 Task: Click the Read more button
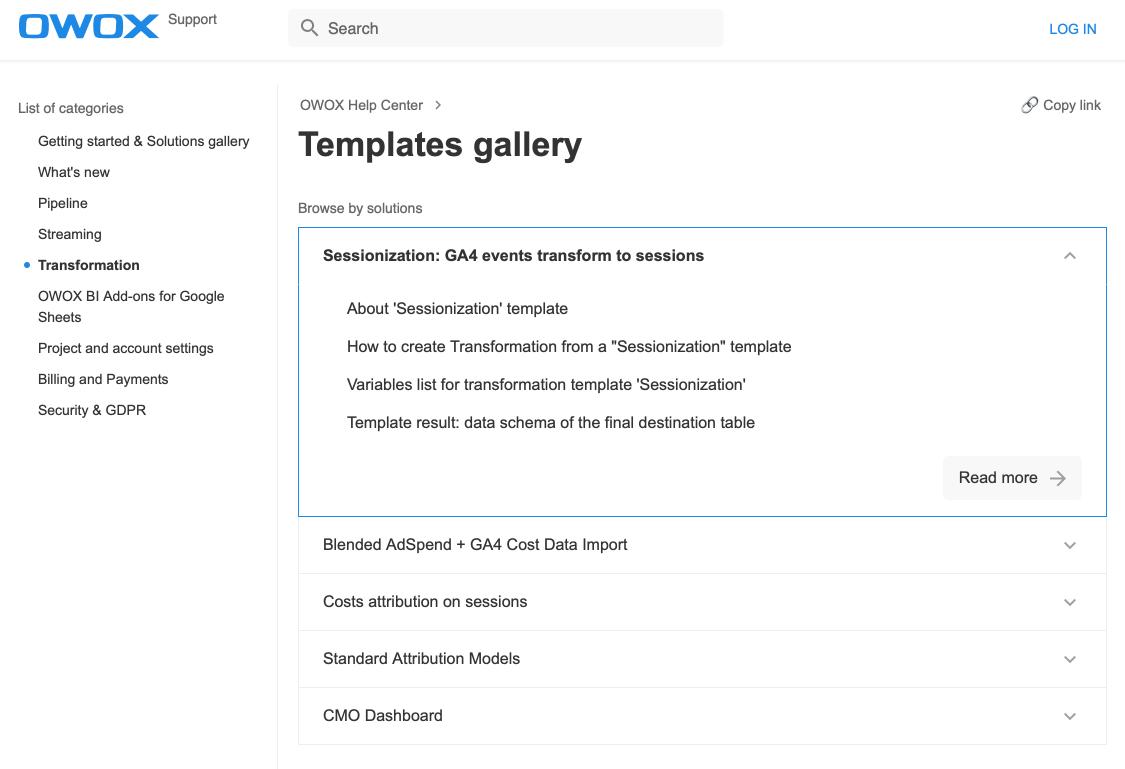[1012, 478]
